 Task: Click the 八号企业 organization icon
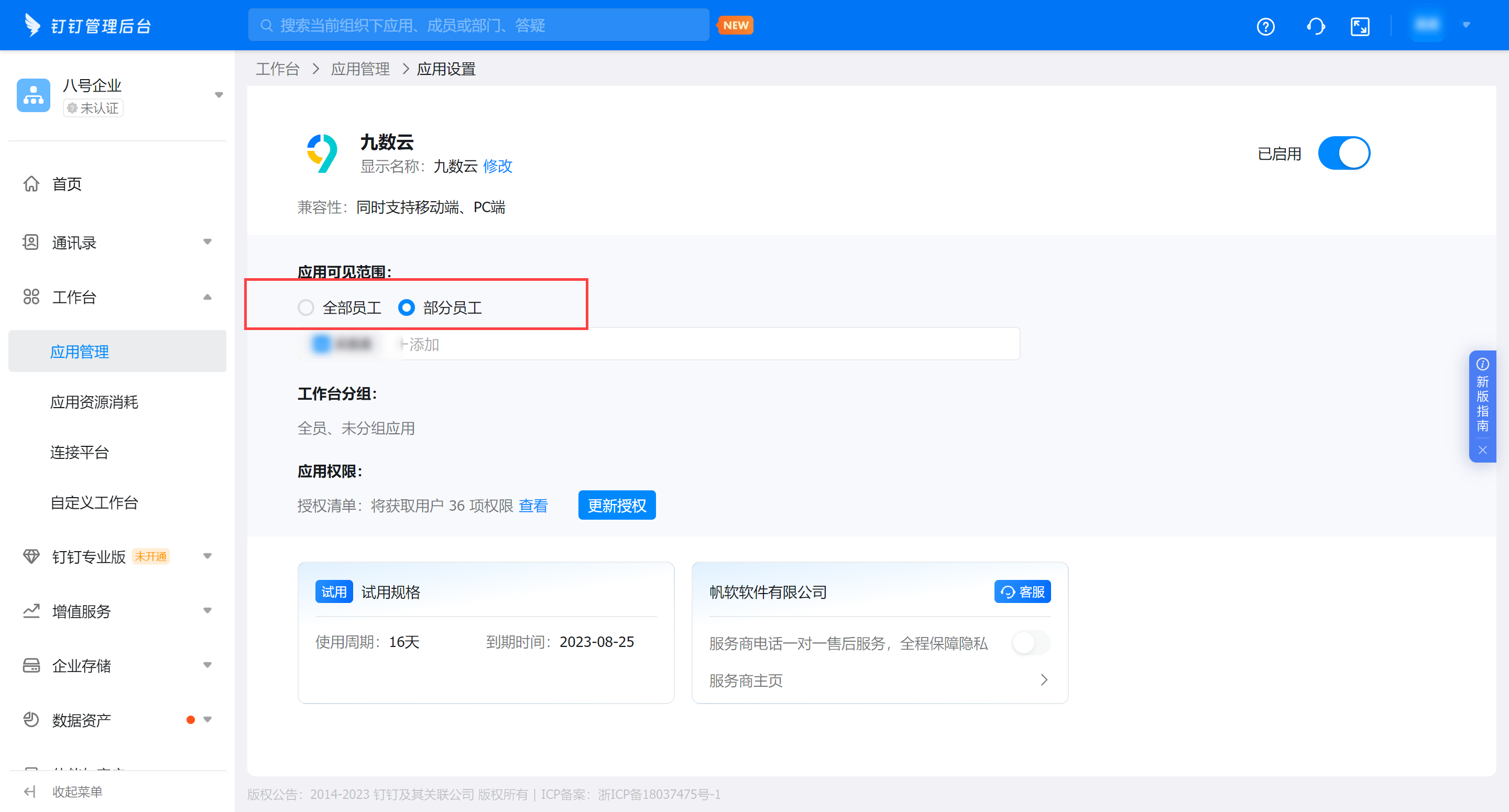34,95
